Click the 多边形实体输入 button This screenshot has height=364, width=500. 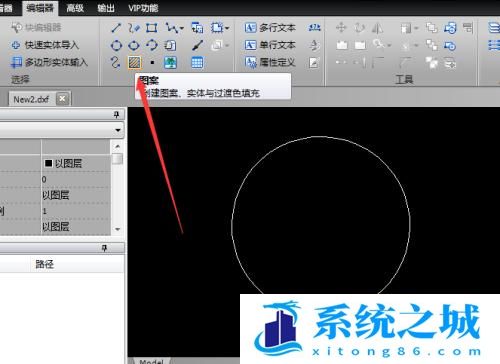click(x=49, y=62)
